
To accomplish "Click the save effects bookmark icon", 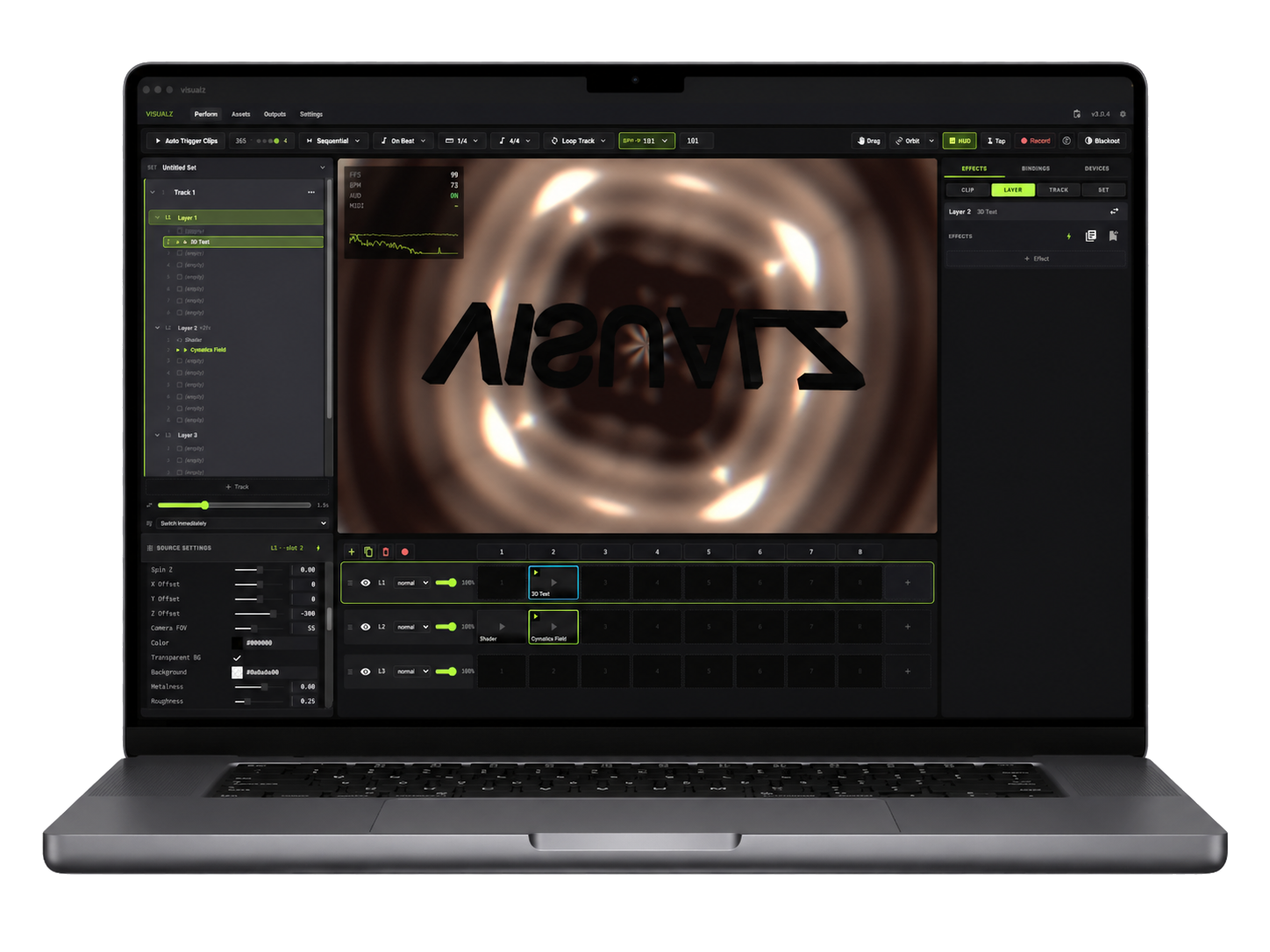I will [x=1113, y=236].
